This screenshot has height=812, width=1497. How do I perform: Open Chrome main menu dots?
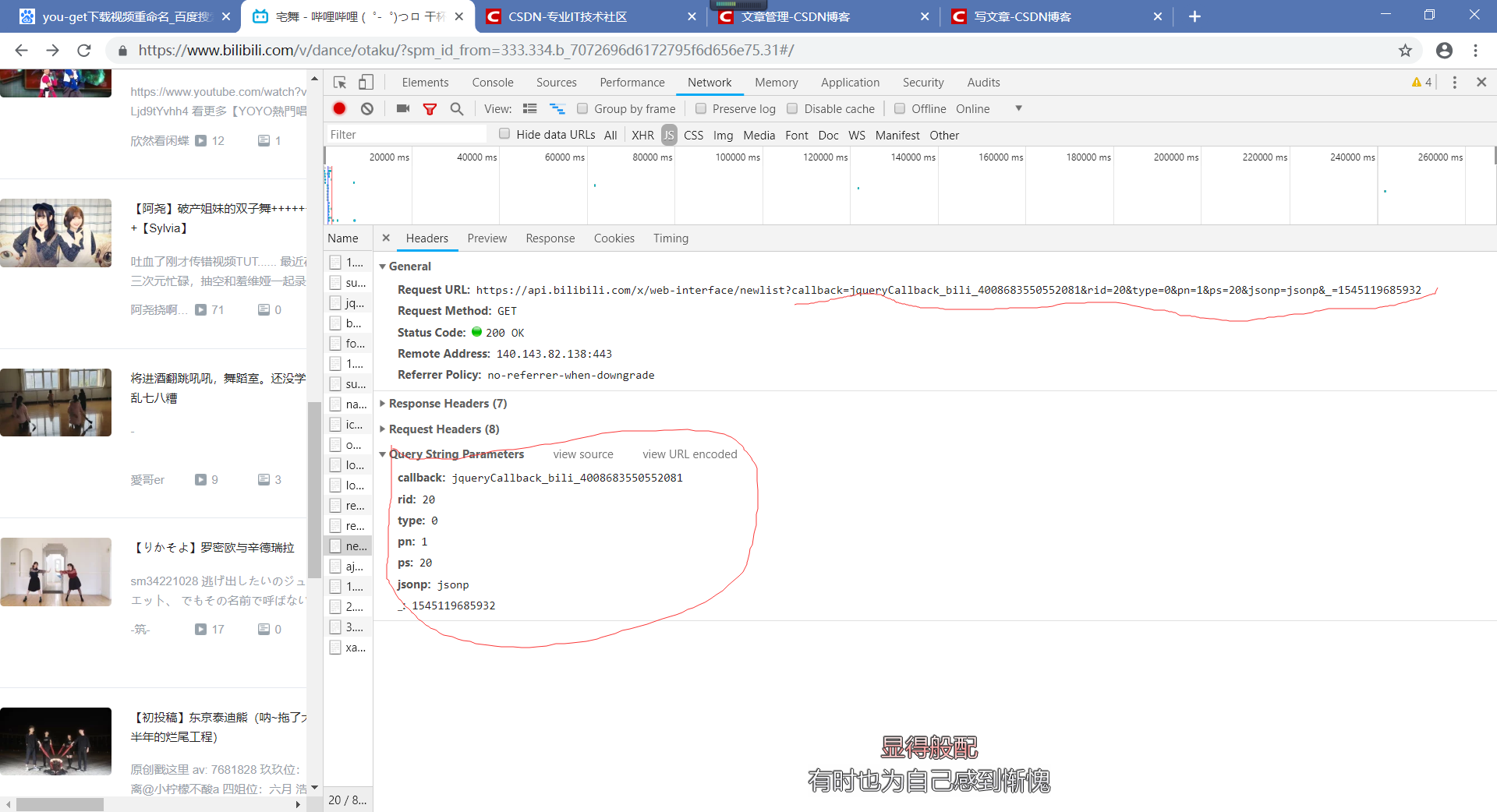pos(1475,51)
